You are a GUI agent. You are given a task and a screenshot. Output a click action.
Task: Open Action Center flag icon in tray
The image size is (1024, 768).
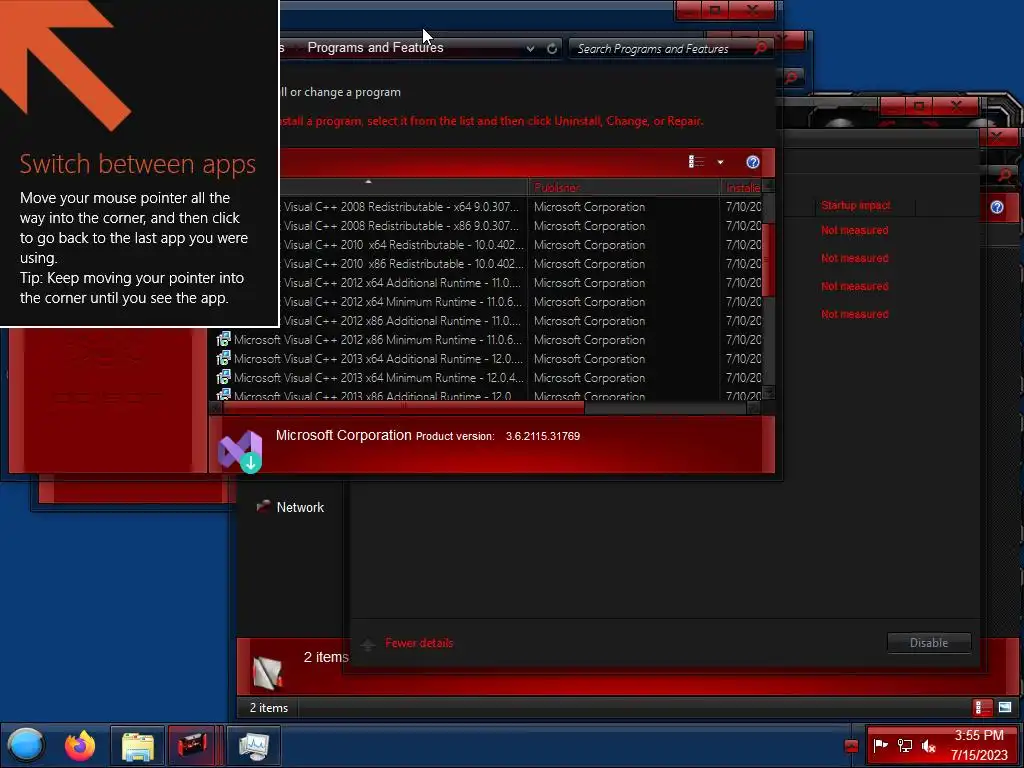click(880, 745)
